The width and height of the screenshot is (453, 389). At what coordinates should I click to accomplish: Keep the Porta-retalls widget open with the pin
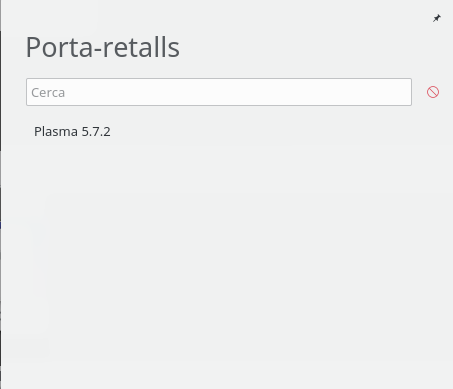(437, 18)
